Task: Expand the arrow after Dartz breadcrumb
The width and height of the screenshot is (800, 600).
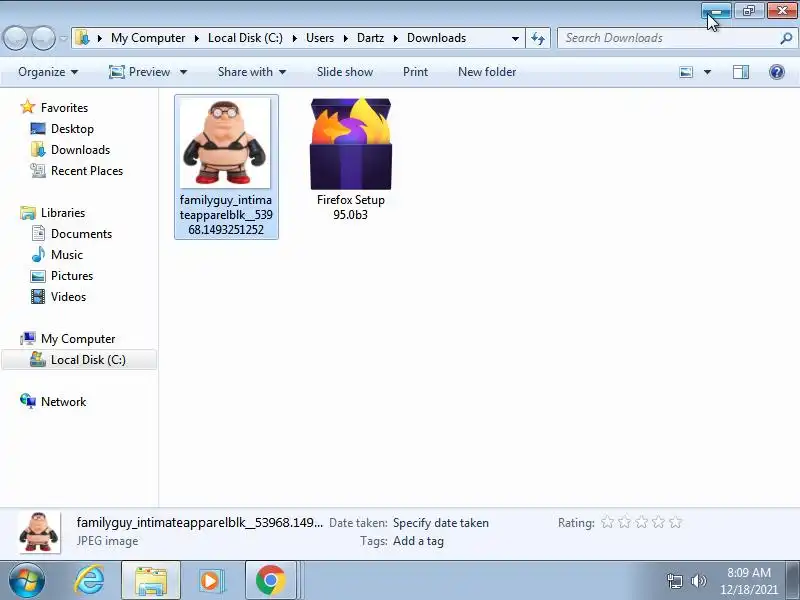Action: click(x=395, y=38)
